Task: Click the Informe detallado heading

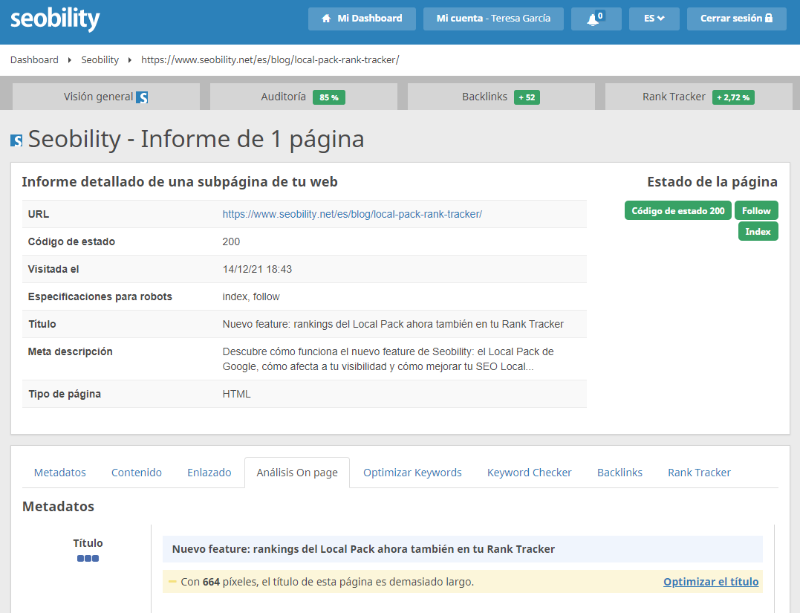Action: pos(180,182)
